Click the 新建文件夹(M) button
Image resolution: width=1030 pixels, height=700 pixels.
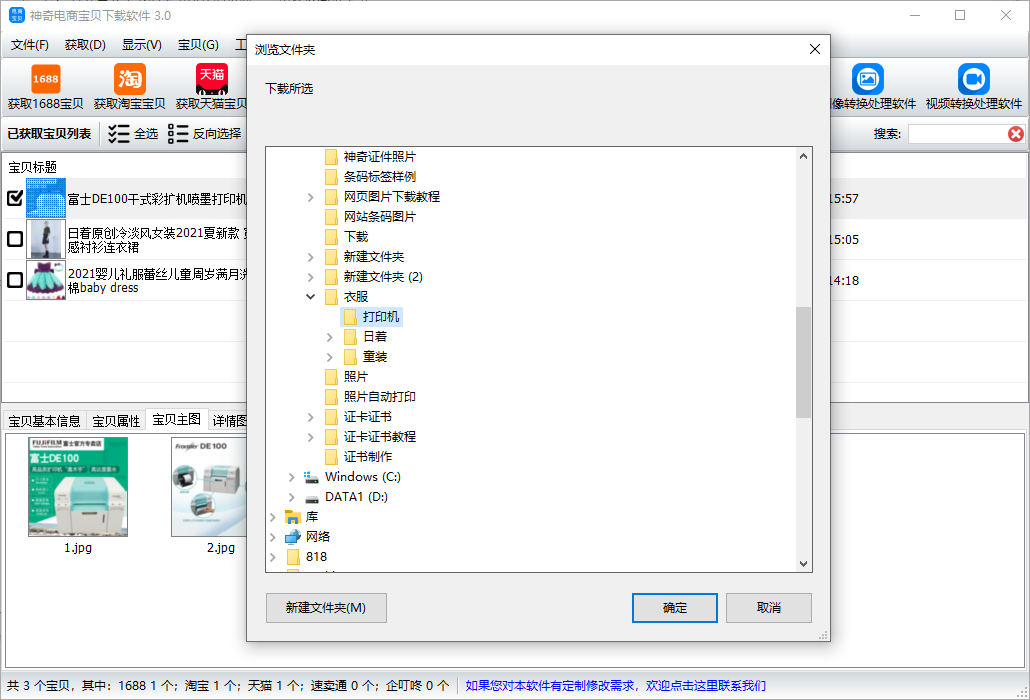pyautogui.click(x=326, y=608)
